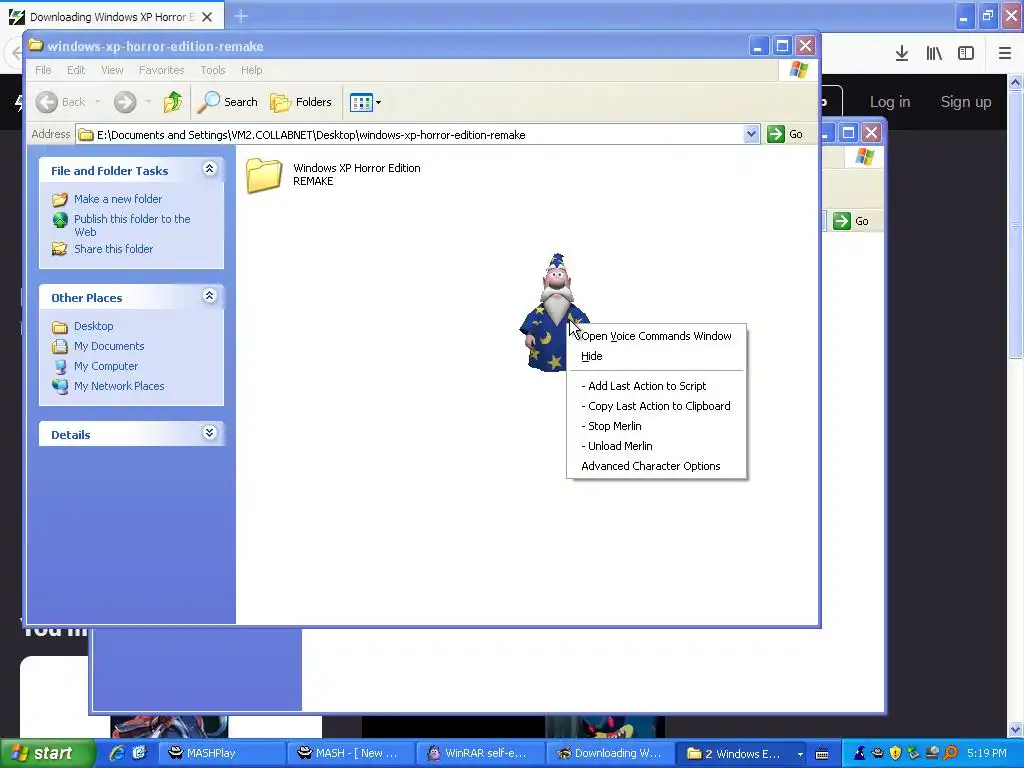
Task: Open the View menu
Action: click(112, 70)
